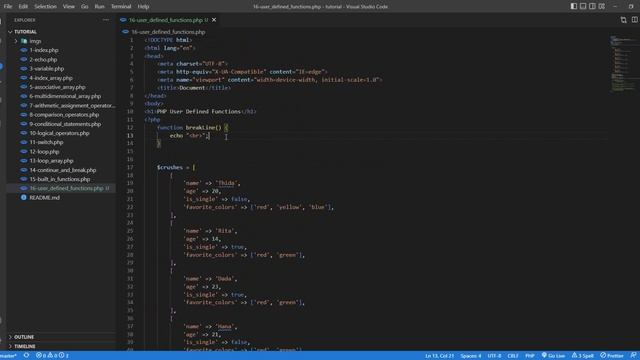Click the PHP icon beside 12-loop.php

(x=24, y=152)
